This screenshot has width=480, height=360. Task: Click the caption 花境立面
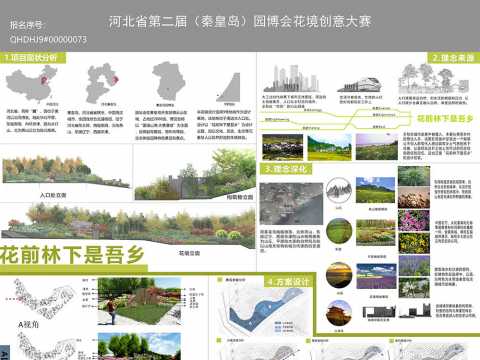189,253
